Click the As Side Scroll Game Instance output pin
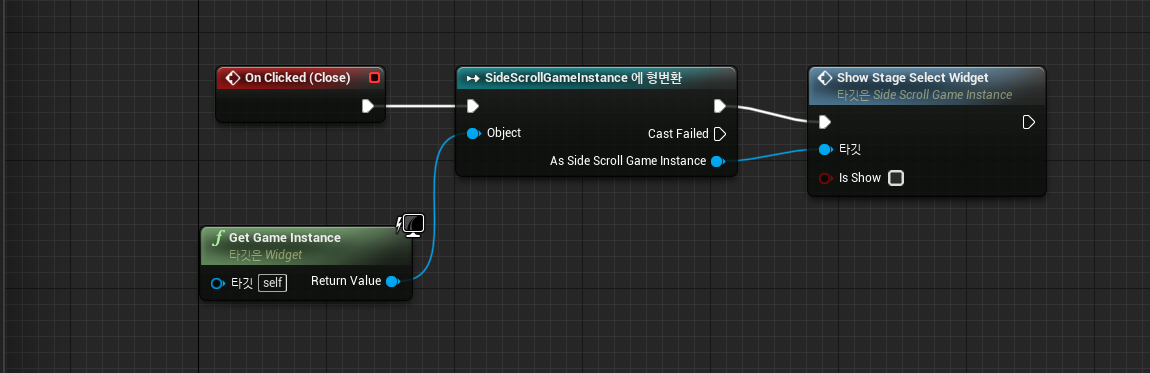This screenshot has width=1150, height=373. point(718,161)
